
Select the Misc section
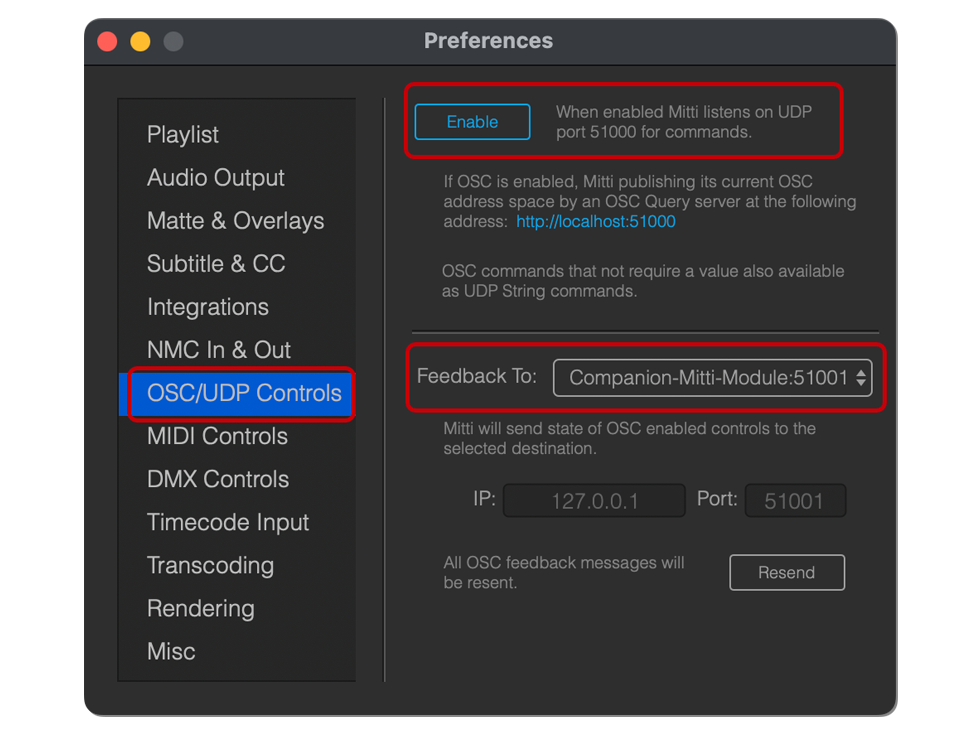coord(171,651)
